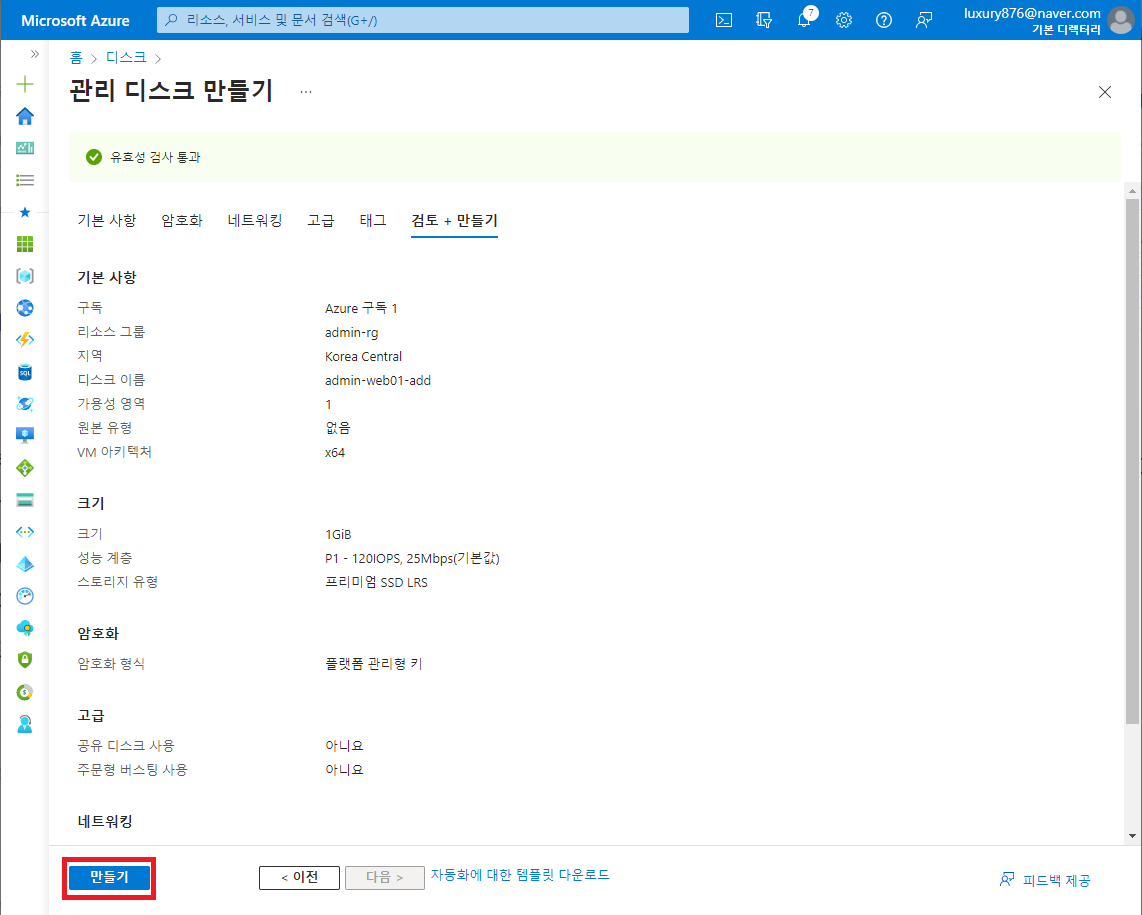Click the Microsoft Azure logo text
Screen dimensions: 1142x915
click(75, 20)
